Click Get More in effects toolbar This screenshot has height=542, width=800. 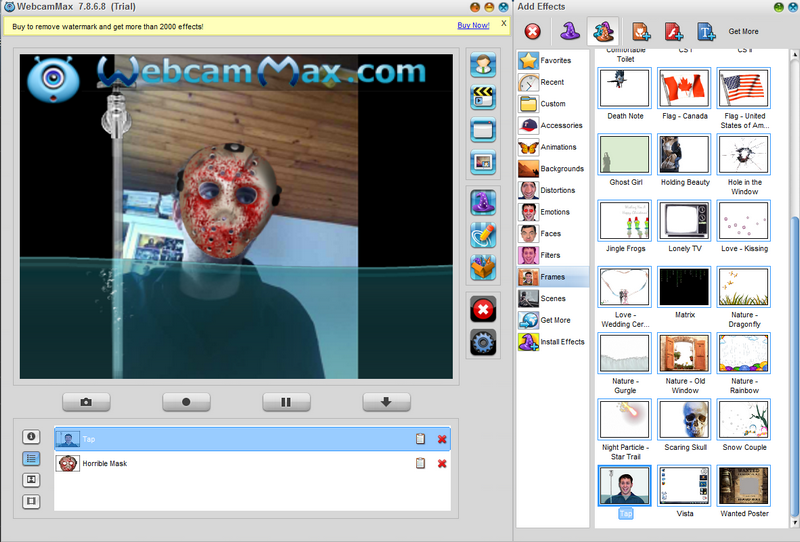click(743, 31)
